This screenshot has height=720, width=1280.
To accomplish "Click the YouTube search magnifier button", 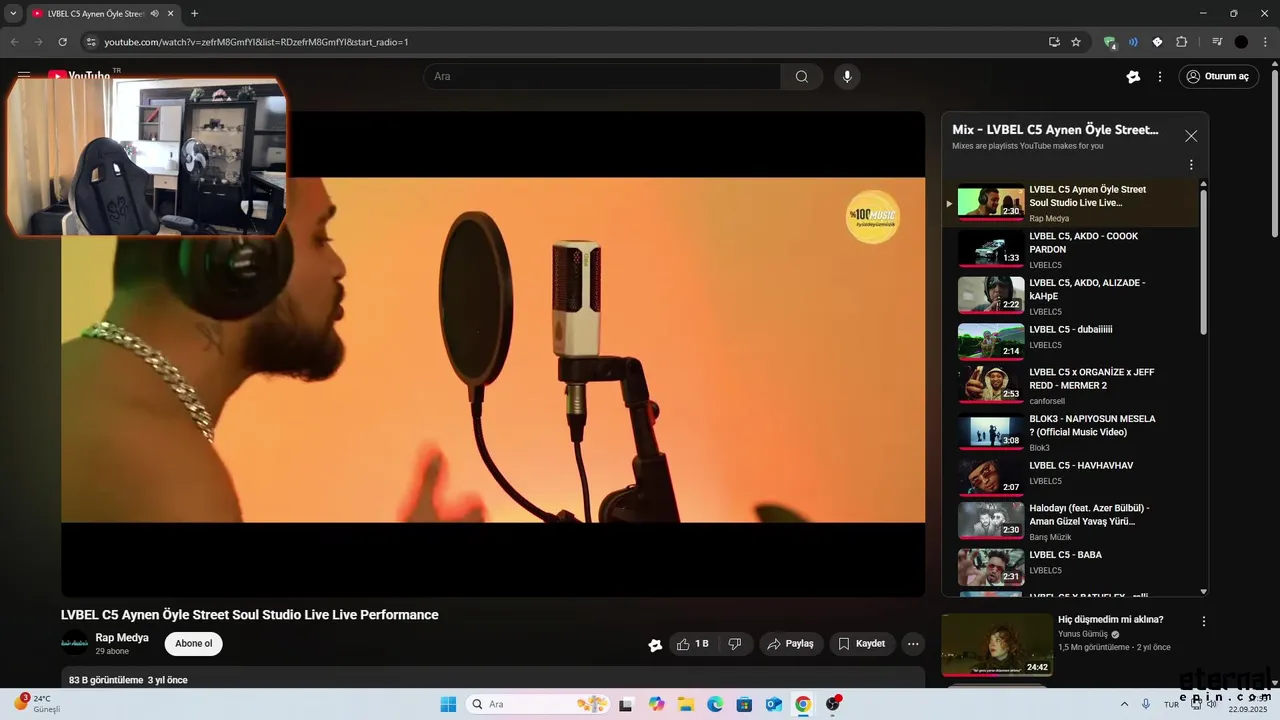I will pyautogui.click(x=802, y=77).
